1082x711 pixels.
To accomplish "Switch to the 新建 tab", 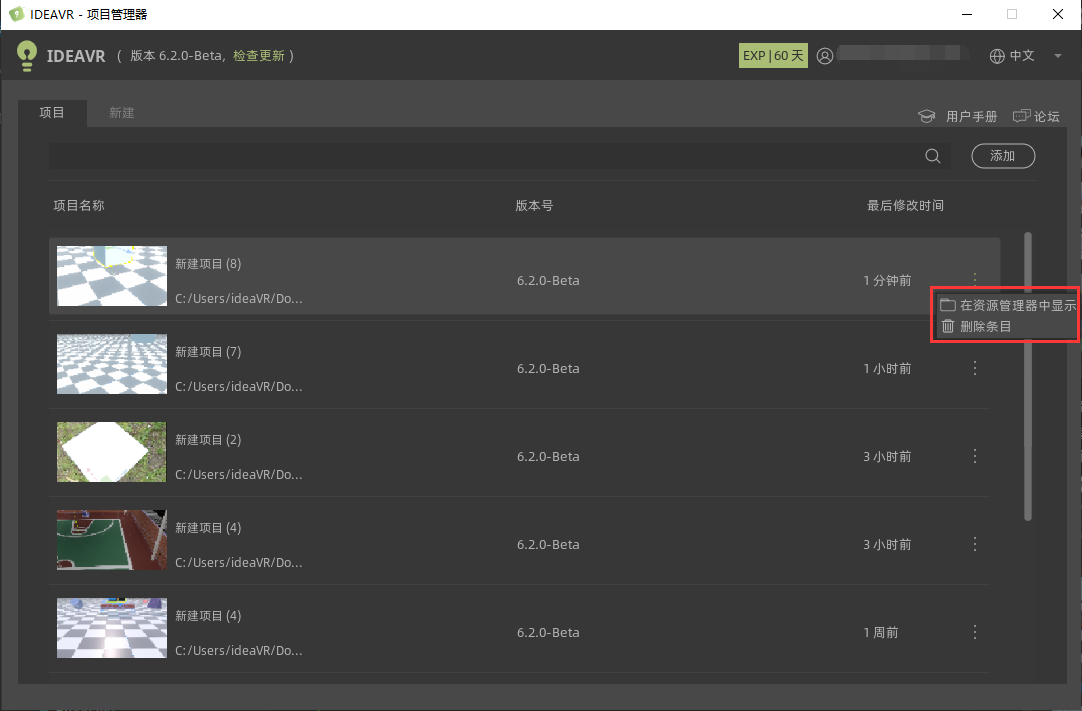I will click(121, 113).
